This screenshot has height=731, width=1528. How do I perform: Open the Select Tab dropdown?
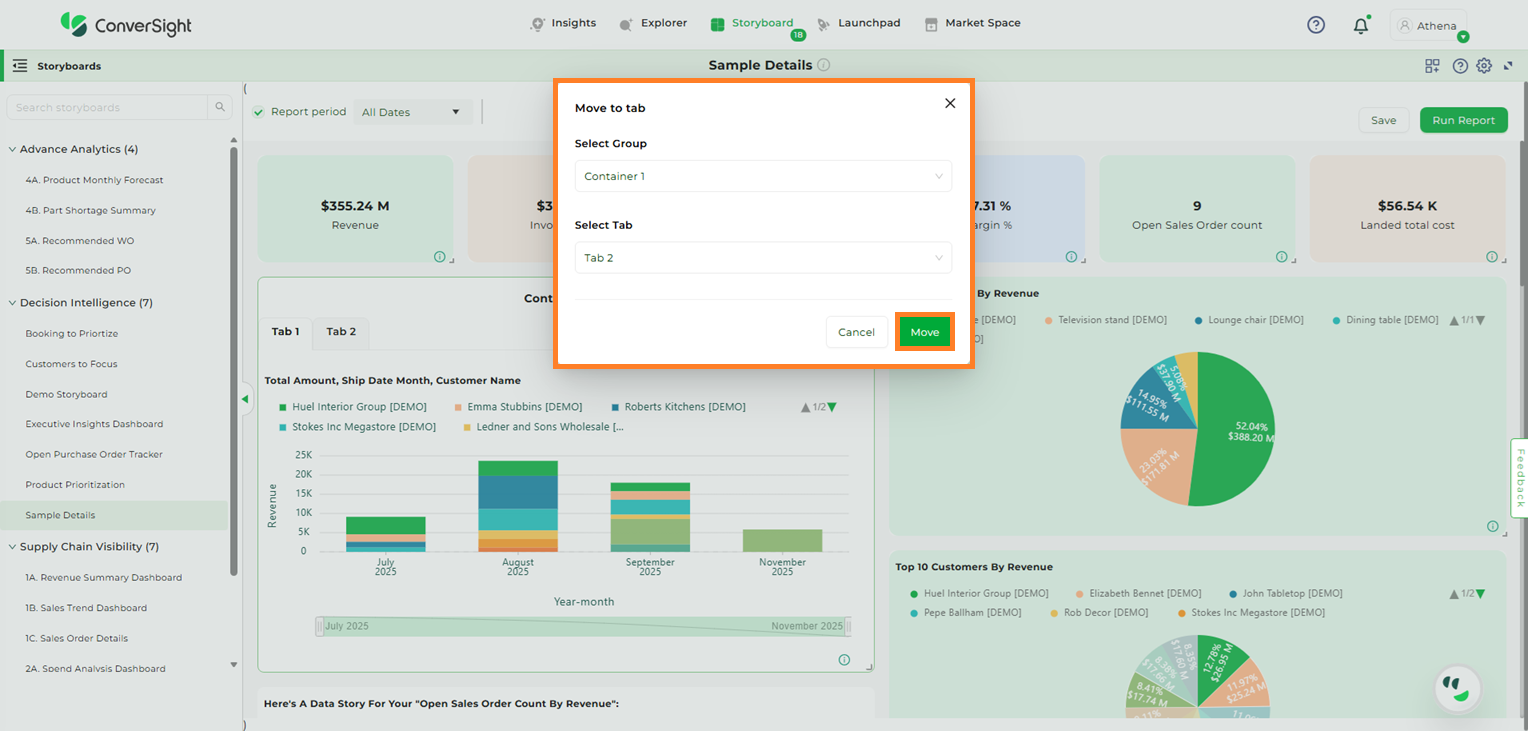pyautogui.click(x=762, y=258)
